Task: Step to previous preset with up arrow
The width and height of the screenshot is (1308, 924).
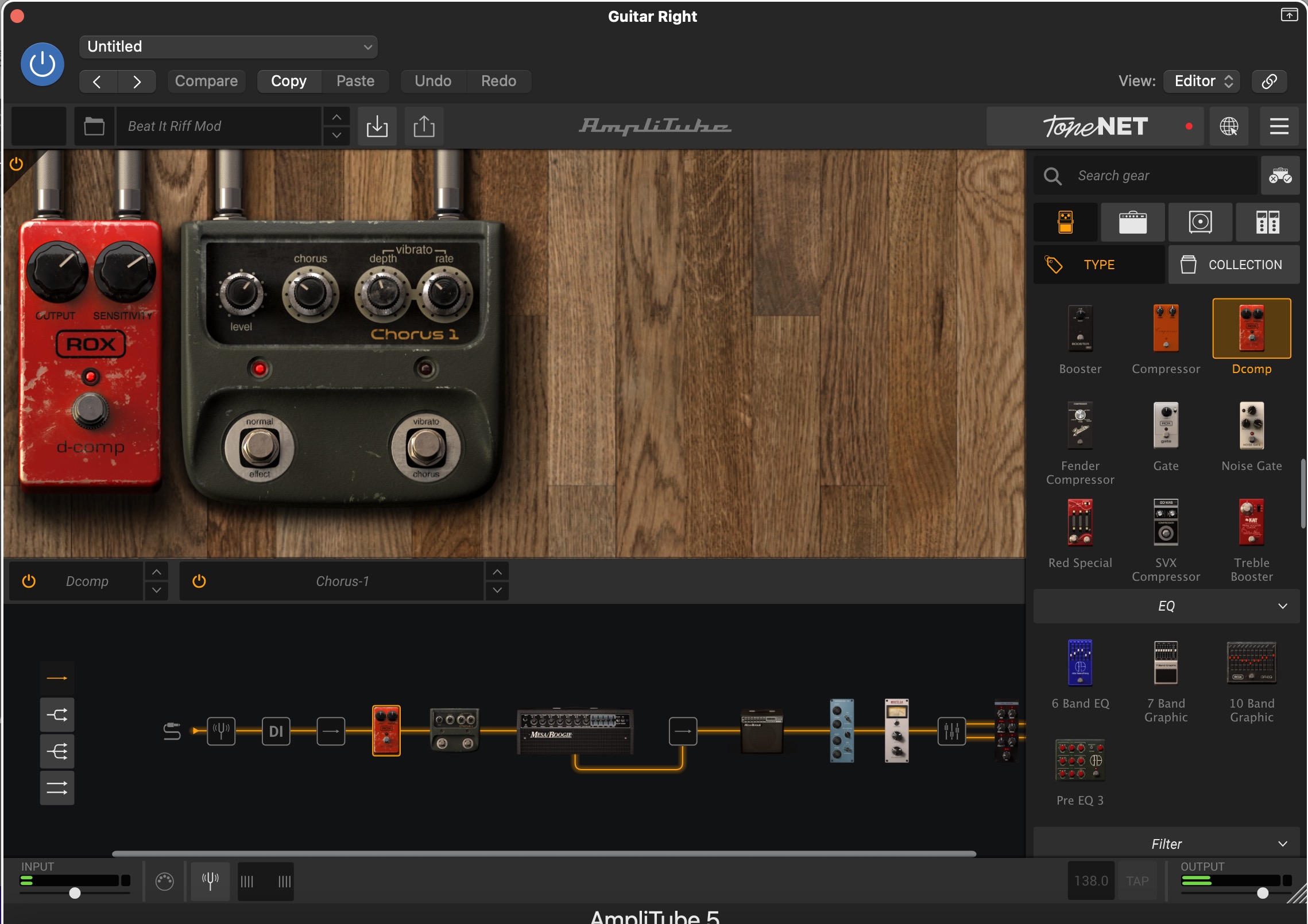Action: pos(336,117)
